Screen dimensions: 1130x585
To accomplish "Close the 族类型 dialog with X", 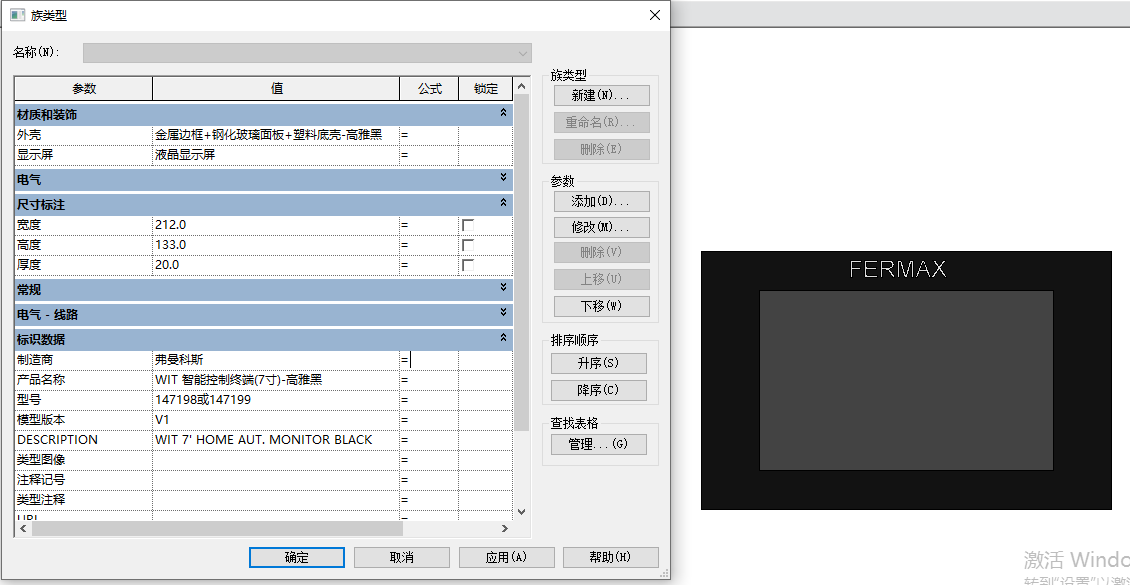I will click(654, 15).
